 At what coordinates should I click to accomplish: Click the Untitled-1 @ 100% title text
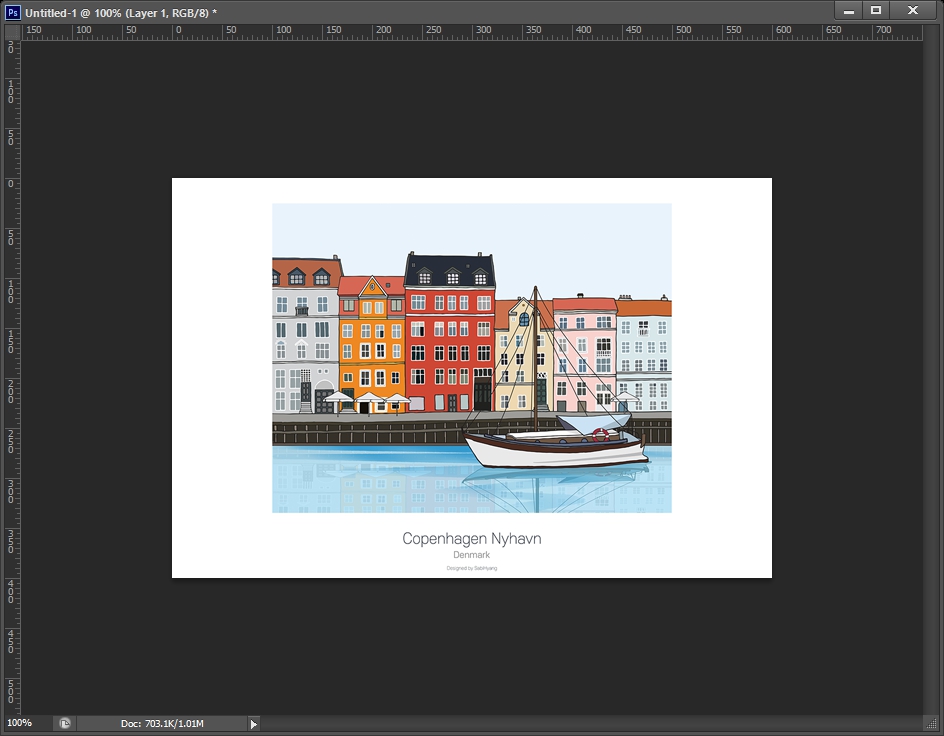coord(121,13)
